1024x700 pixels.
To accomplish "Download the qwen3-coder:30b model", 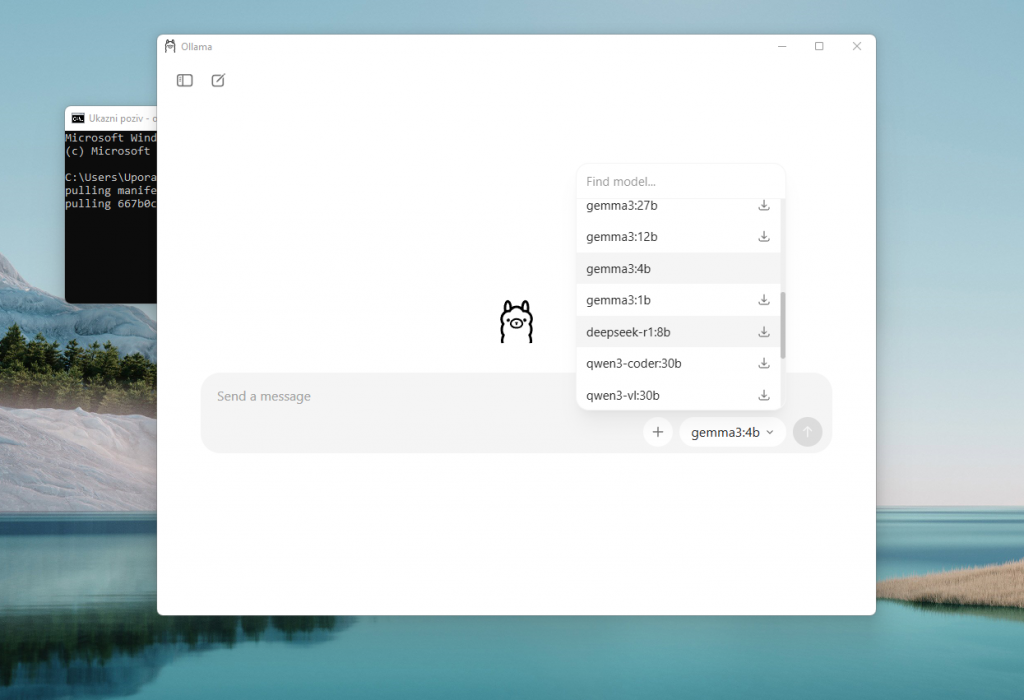I will point(764,363).
